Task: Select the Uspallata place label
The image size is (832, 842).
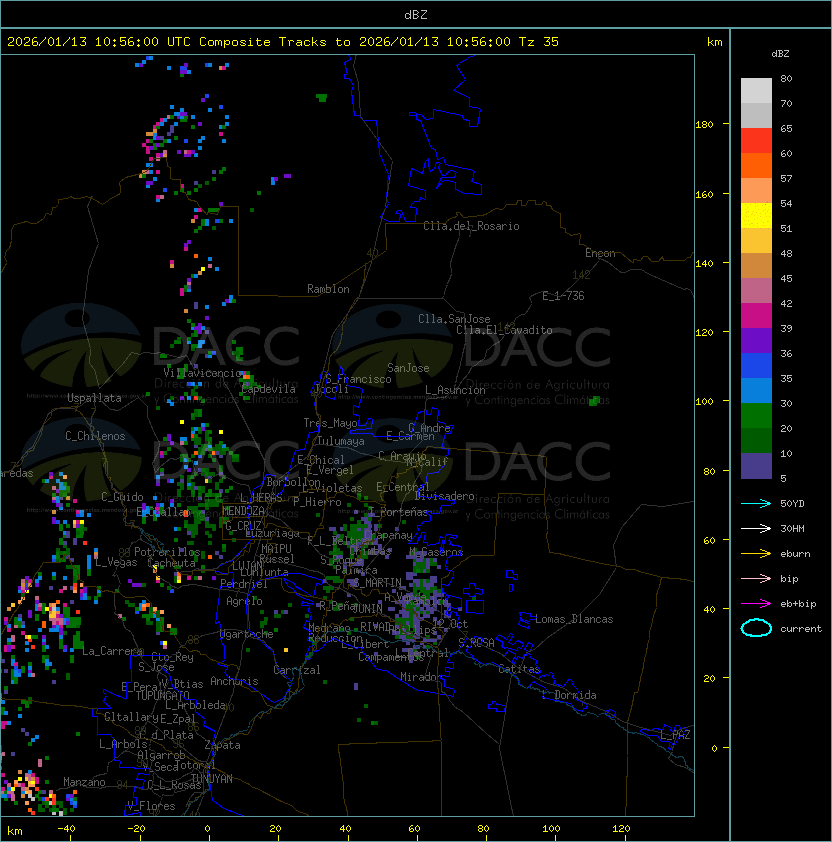Action: 93,398
